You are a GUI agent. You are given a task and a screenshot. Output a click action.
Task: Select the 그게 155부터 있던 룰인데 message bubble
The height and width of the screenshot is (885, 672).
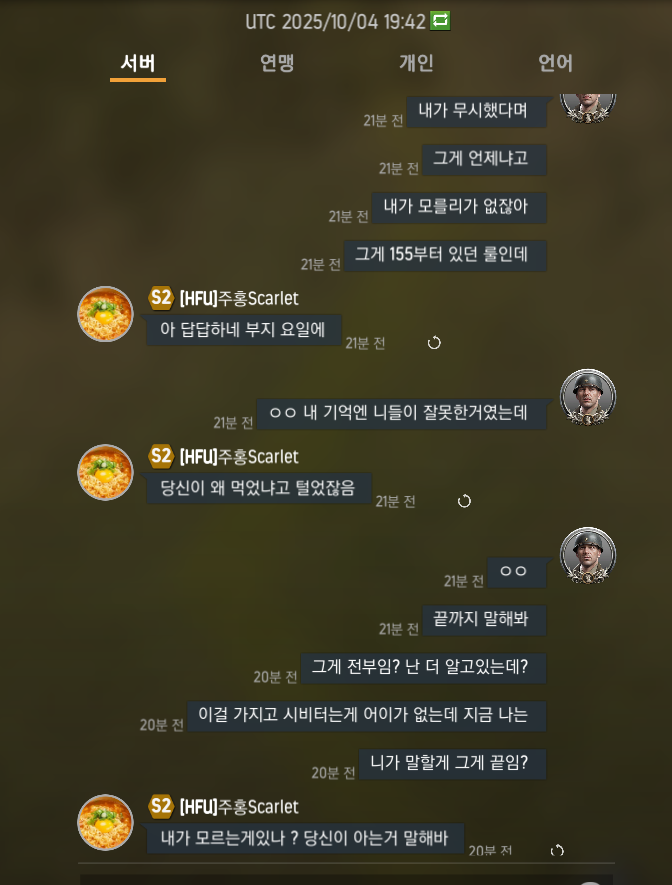pyautogui.click(x=445, y=255)
